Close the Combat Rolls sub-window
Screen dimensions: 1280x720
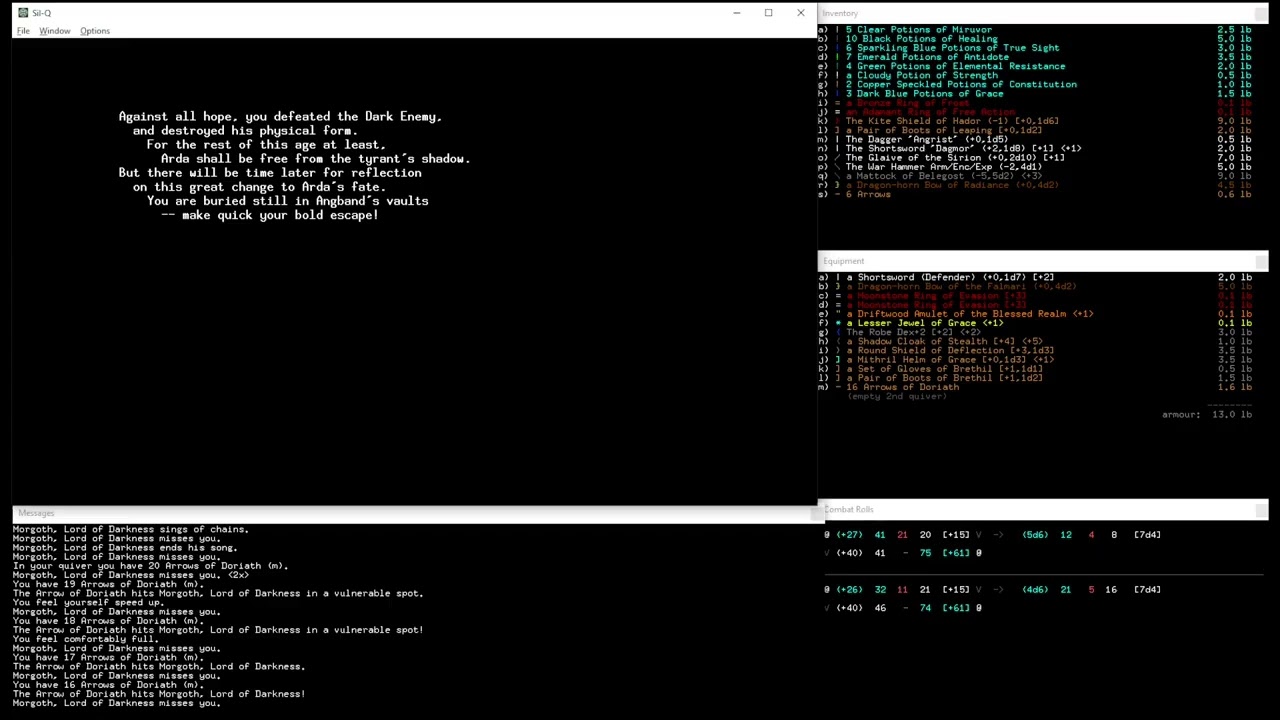pos(1261,510)
